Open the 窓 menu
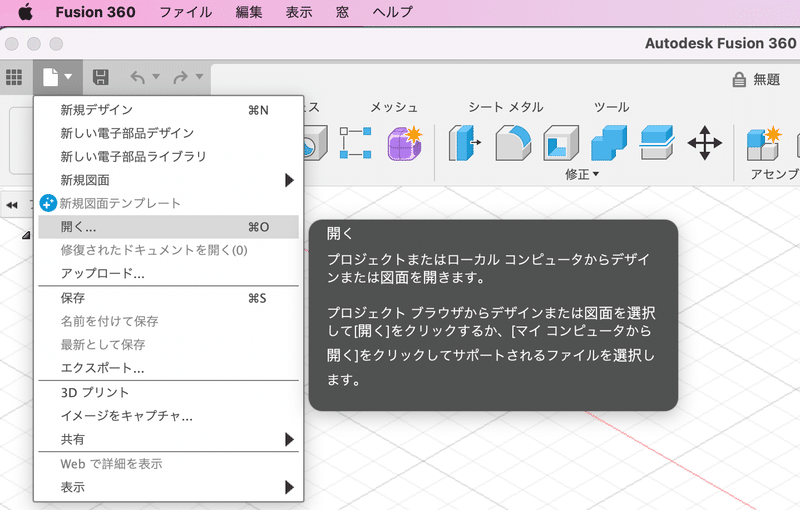Viewport: 800px width, 510px height. click(x=342, y=12)
